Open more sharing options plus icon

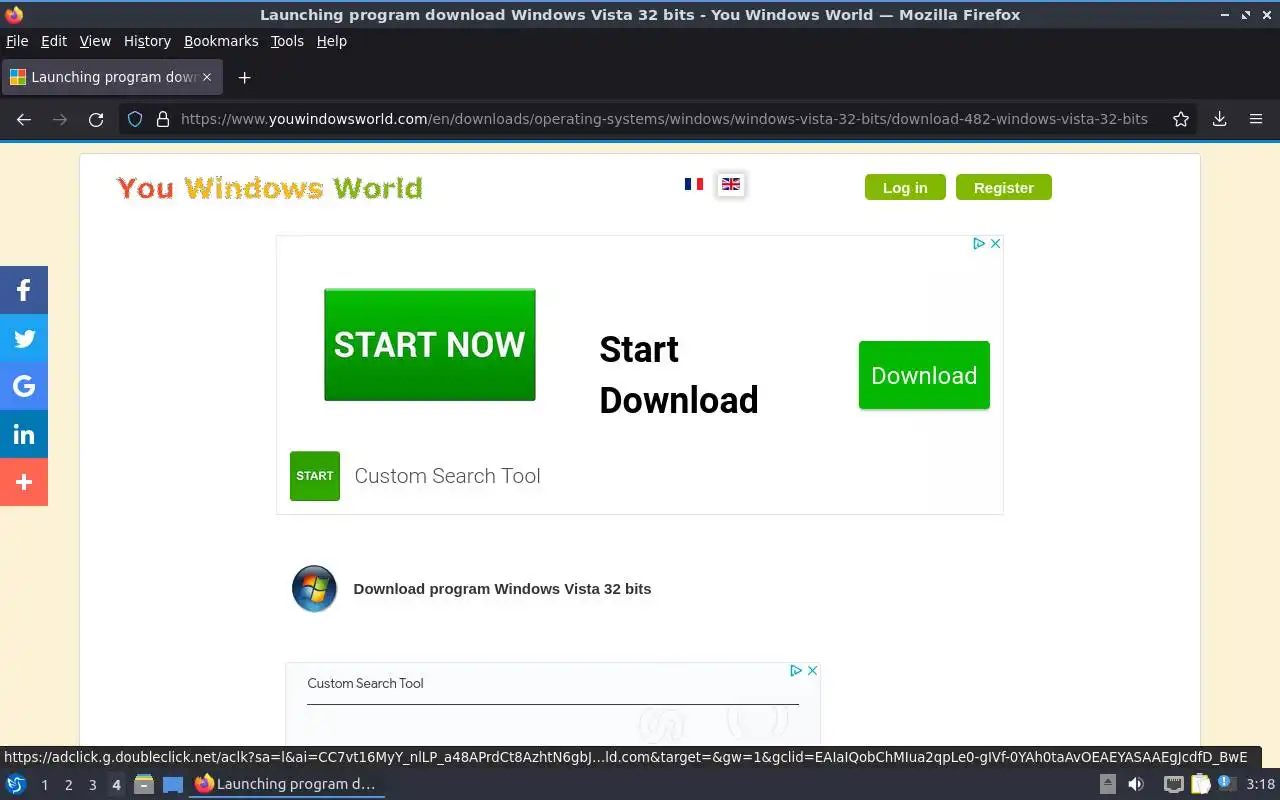24,482
